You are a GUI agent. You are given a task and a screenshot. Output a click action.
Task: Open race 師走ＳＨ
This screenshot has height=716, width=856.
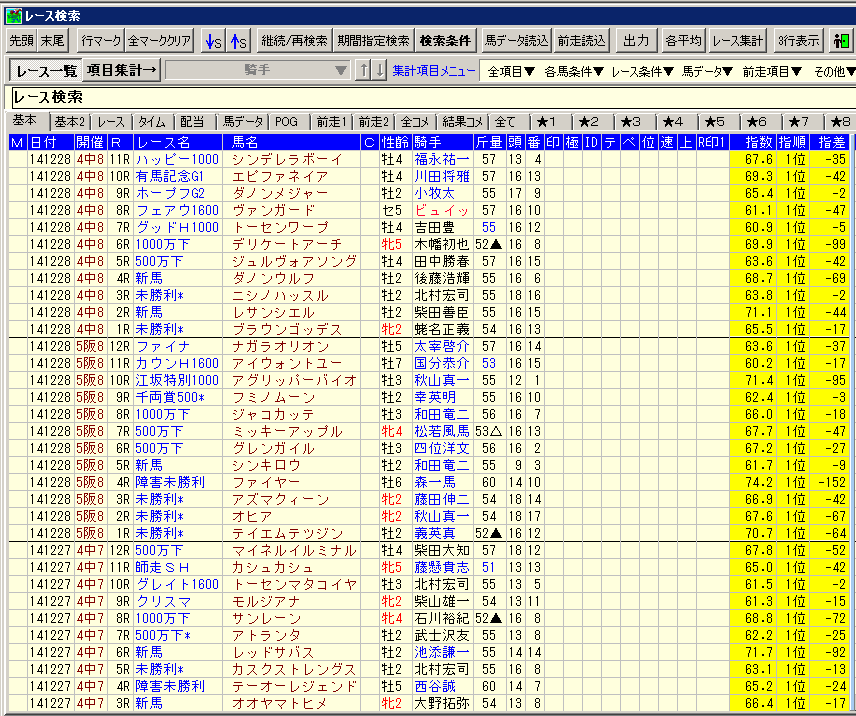[x=162, y=567]
